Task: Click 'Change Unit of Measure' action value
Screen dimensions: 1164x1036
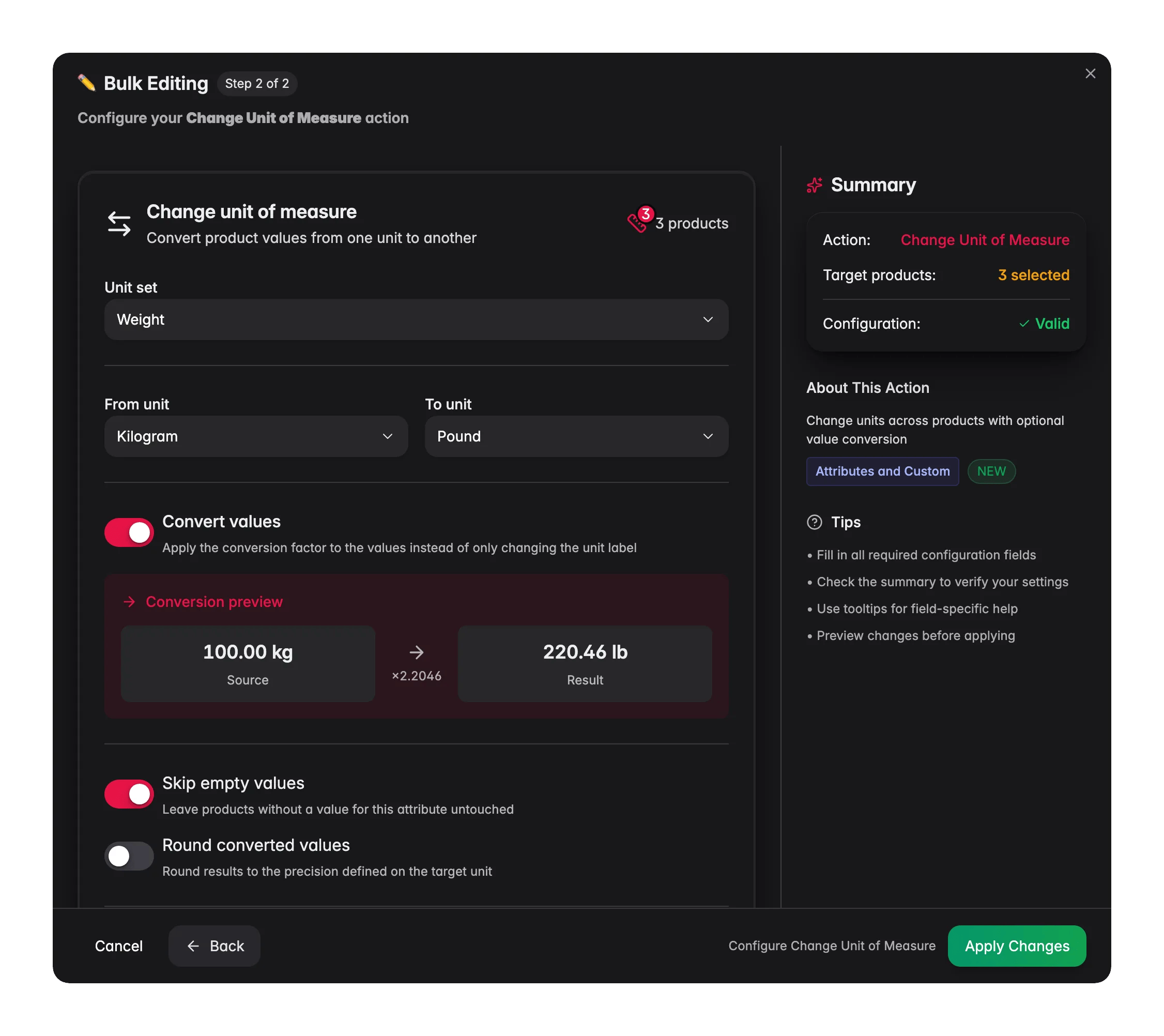Action: pyautogui.click(x=985, y=240)
